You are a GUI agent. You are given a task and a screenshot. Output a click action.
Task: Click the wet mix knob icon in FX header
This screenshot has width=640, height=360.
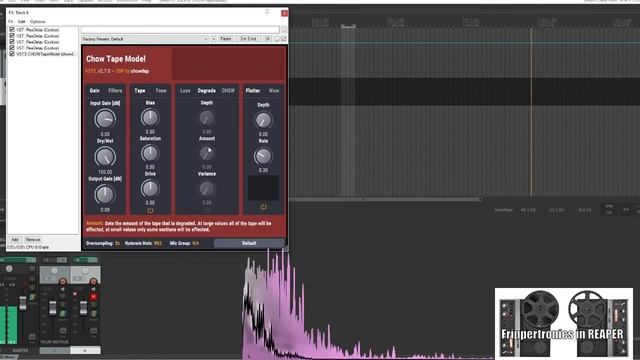(277, 39)
